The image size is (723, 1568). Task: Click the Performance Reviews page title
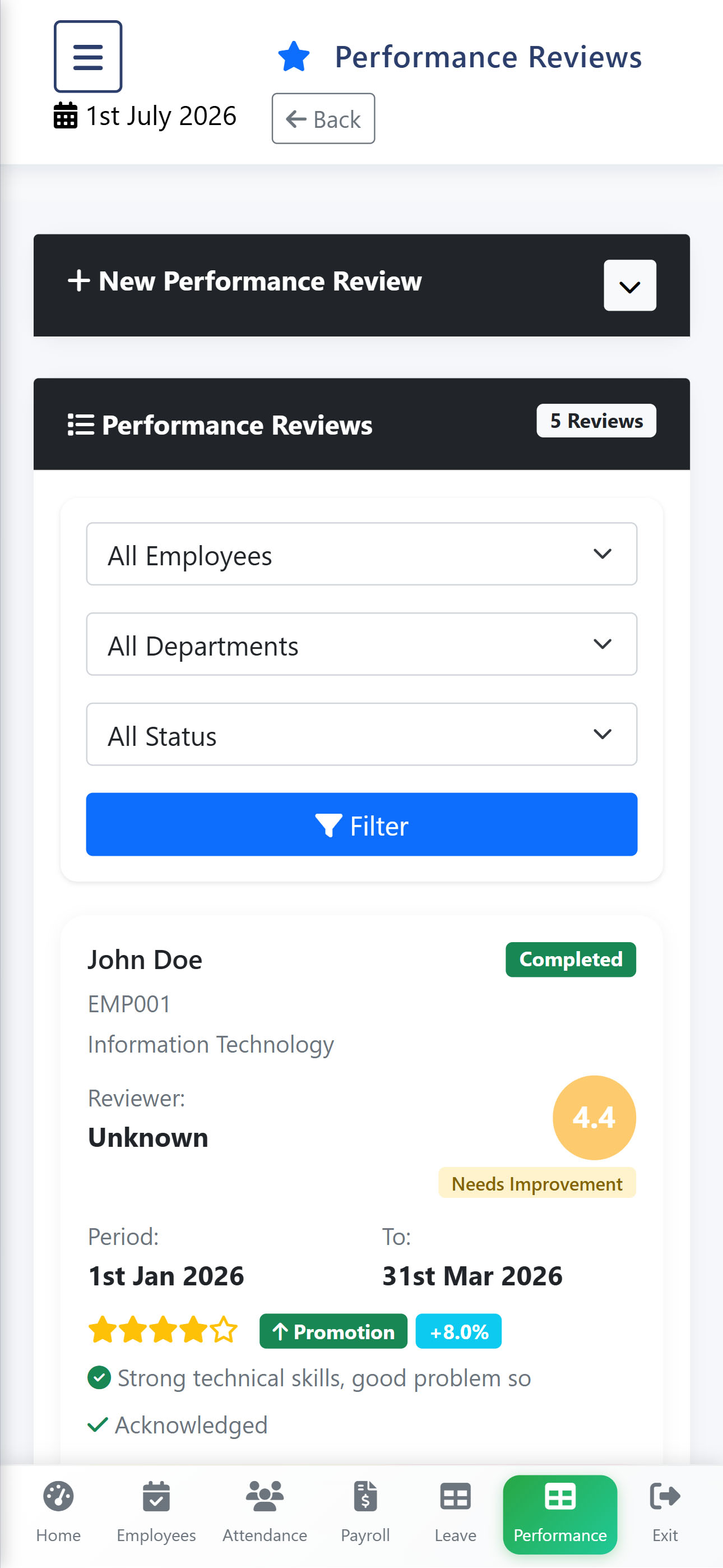(x=488, y=57)
